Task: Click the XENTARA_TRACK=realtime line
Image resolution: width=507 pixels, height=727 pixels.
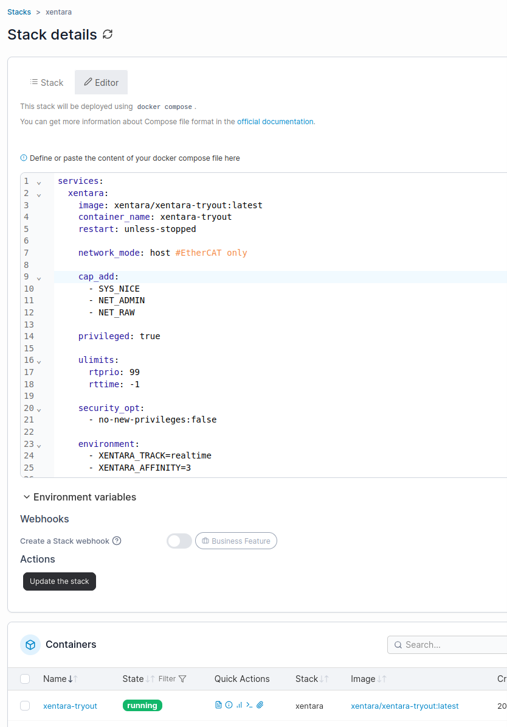Action: point(150,455)
